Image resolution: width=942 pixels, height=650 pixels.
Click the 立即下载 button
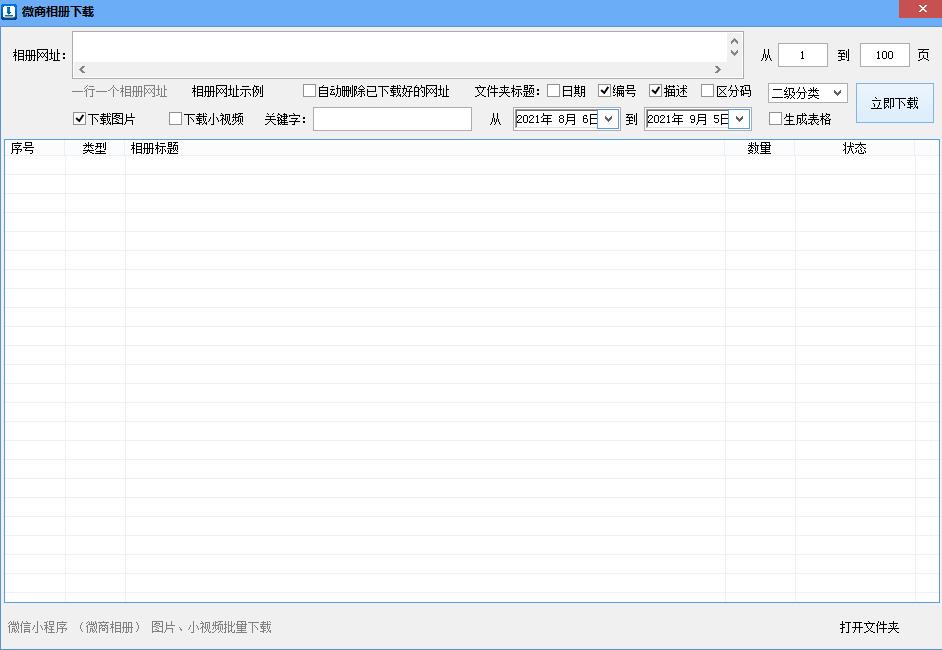click(x=894, y=102)
